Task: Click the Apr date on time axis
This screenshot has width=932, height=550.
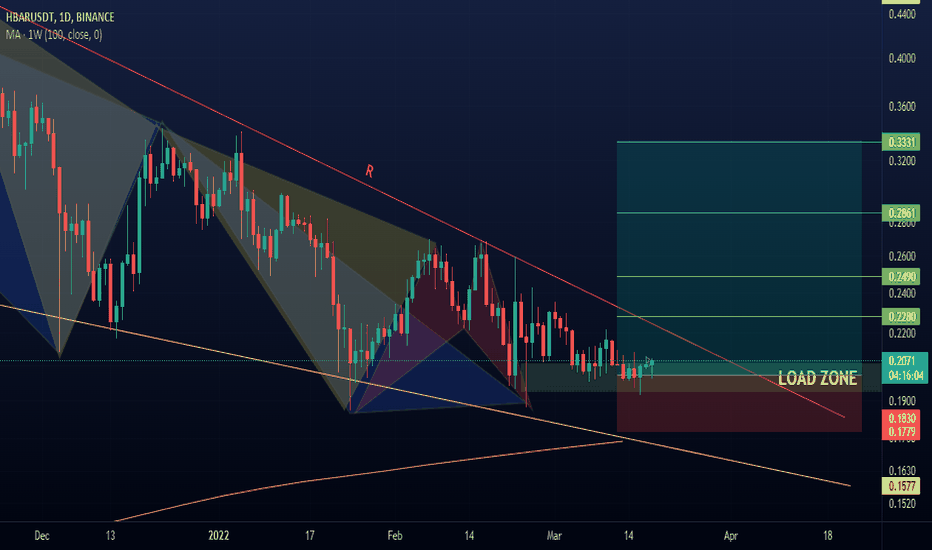Action: pyautogui.click(x=731, y=536)
